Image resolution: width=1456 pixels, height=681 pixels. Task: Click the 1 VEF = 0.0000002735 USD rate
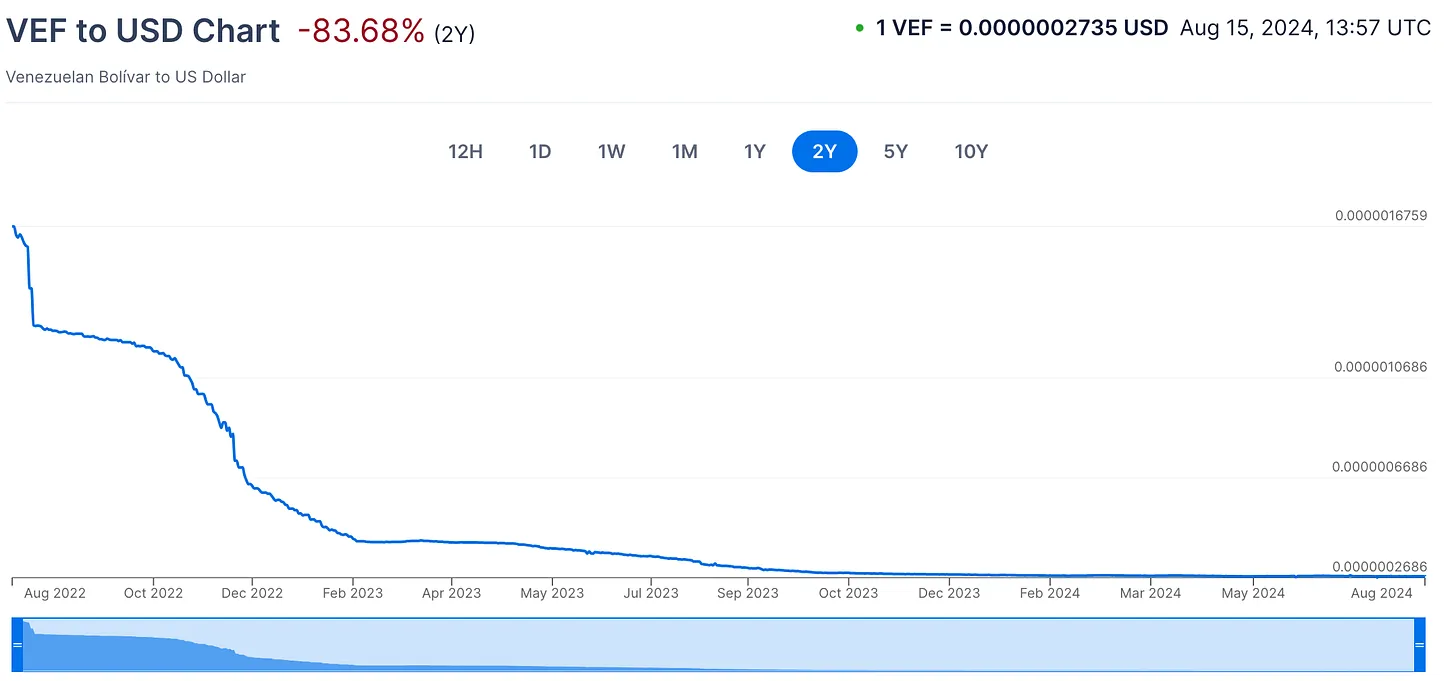[1022, 28]
